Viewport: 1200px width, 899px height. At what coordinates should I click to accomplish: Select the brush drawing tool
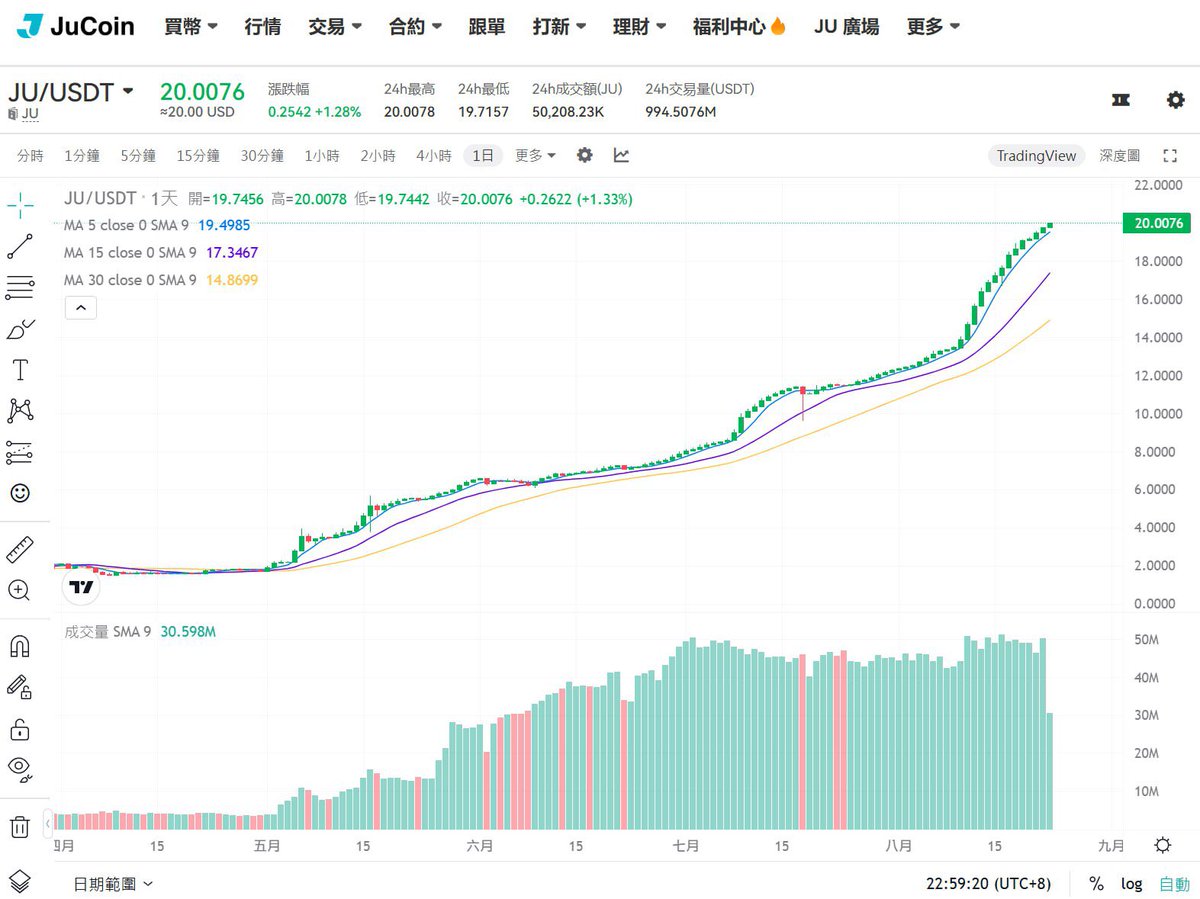[x=20, y=329]
